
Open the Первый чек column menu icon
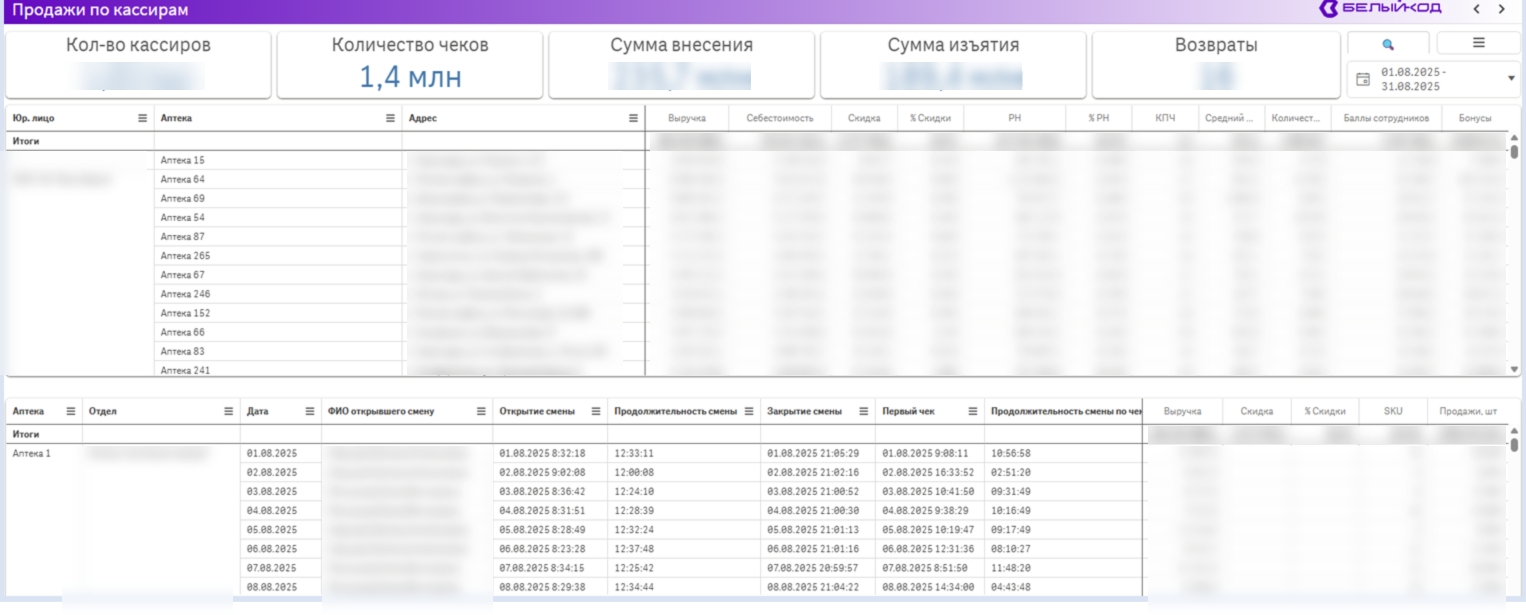pyautogui.click(x=972, y=411)
